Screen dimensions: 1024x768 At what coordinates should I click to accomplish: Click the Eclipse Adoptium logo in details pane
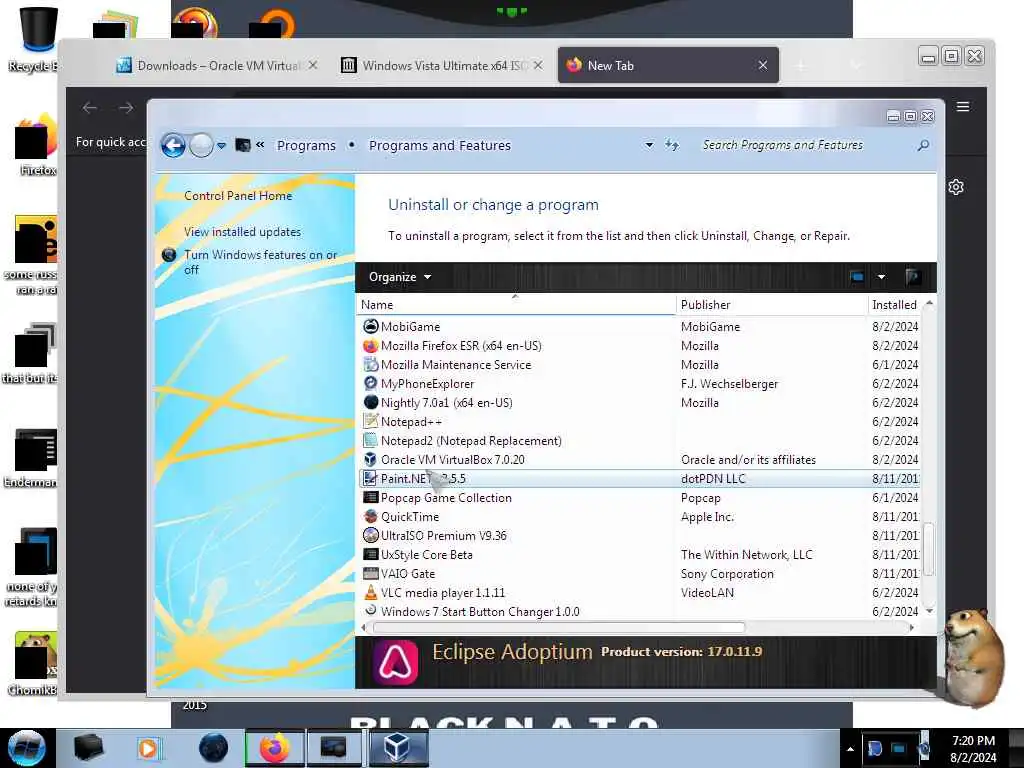click(395, 662)
